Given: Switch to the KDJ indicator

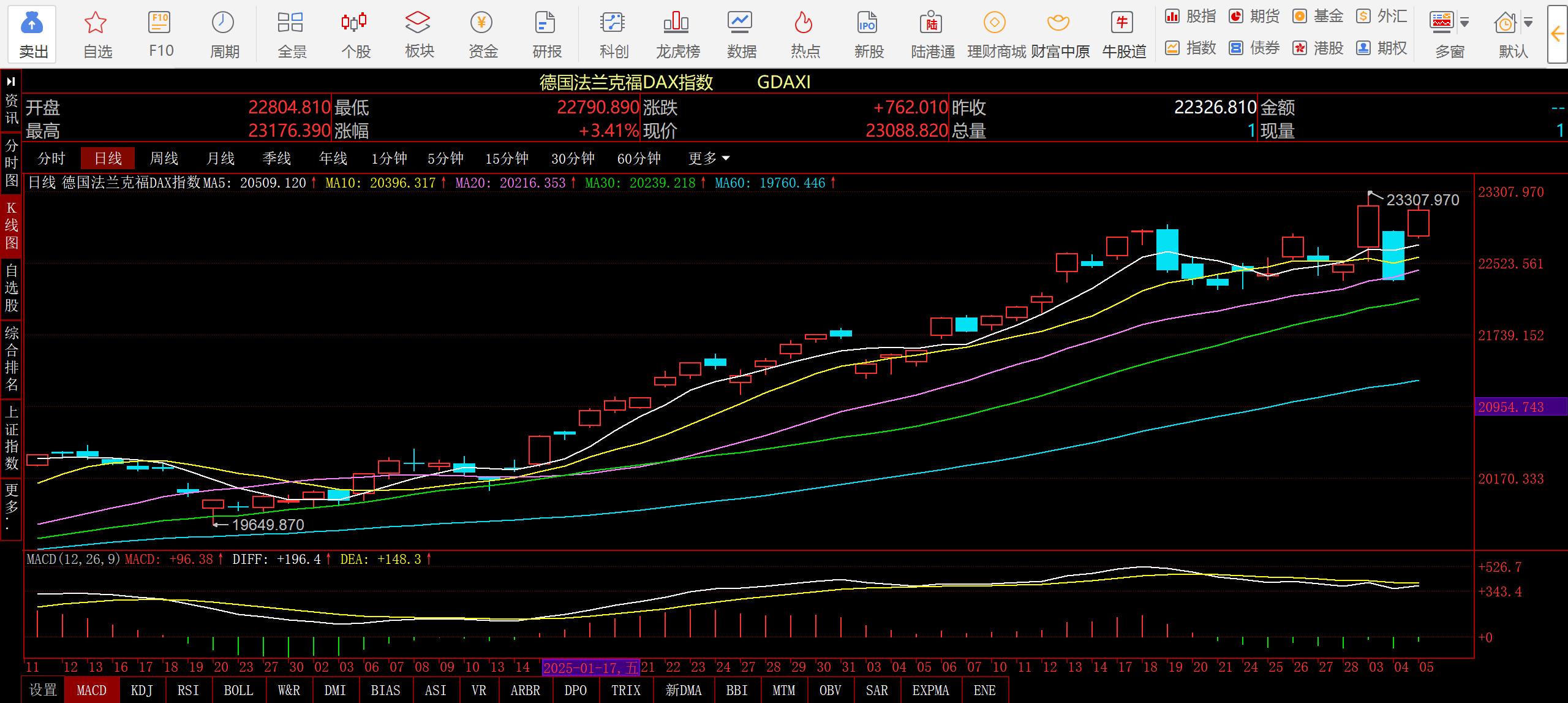Looking at the screenshot, I should point(141,690).
